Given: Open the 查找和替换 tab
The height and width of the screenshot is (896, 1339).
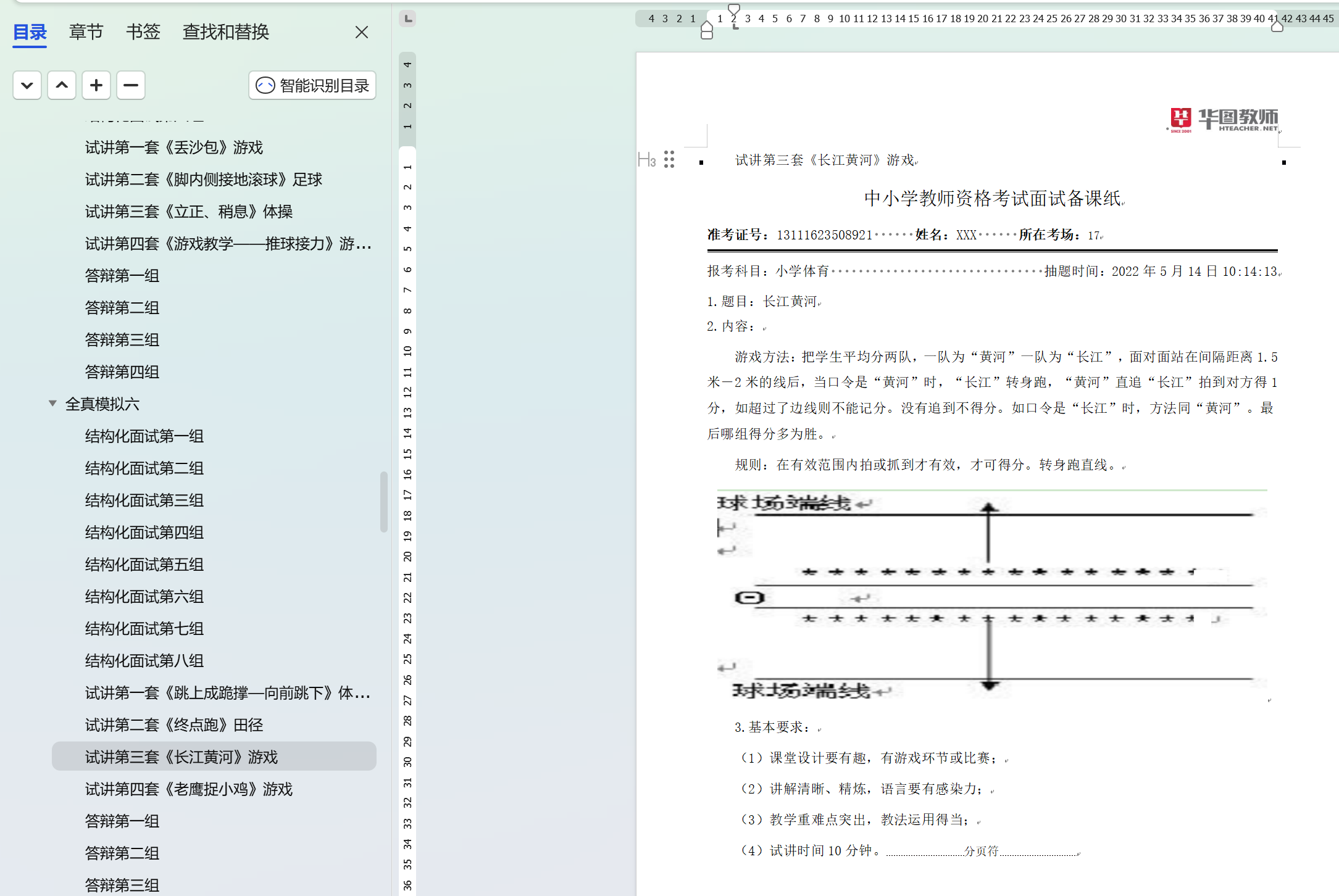Looking at the screenshot, I should [x=226, y=32].
